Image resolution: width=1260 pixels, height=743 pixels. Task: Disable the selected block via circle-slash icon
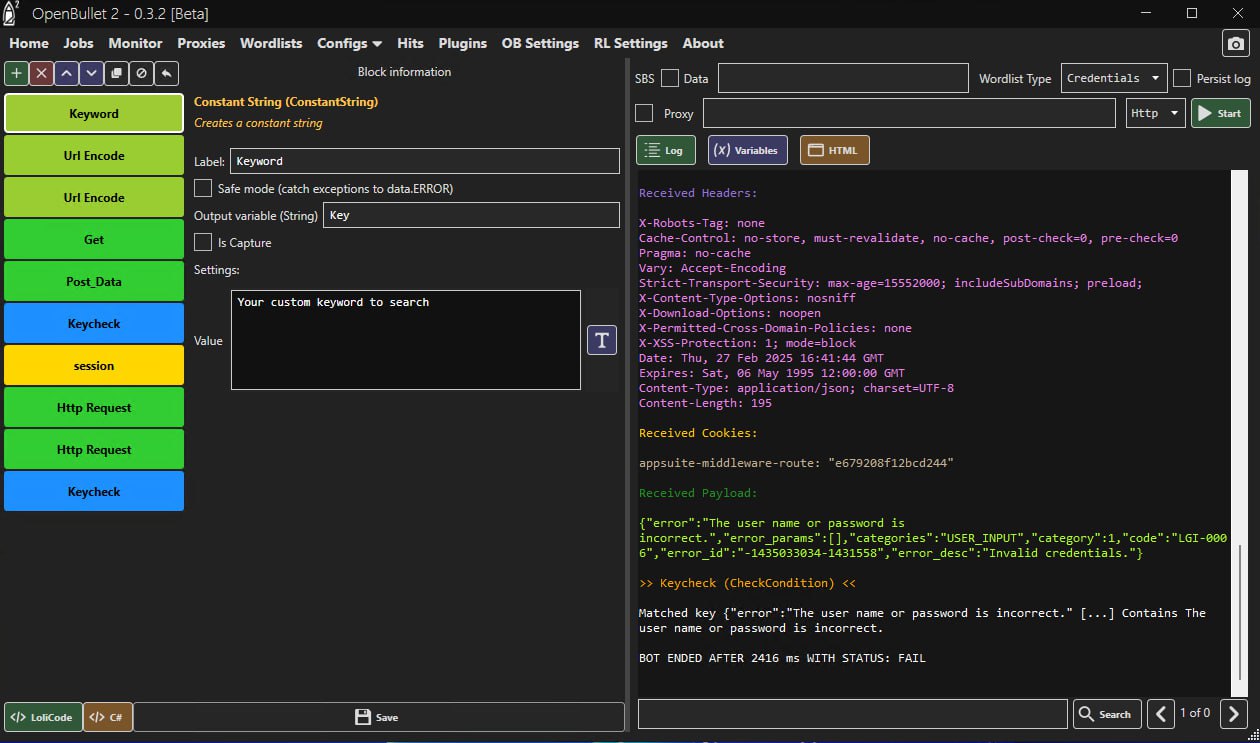[x=142, y=73]
